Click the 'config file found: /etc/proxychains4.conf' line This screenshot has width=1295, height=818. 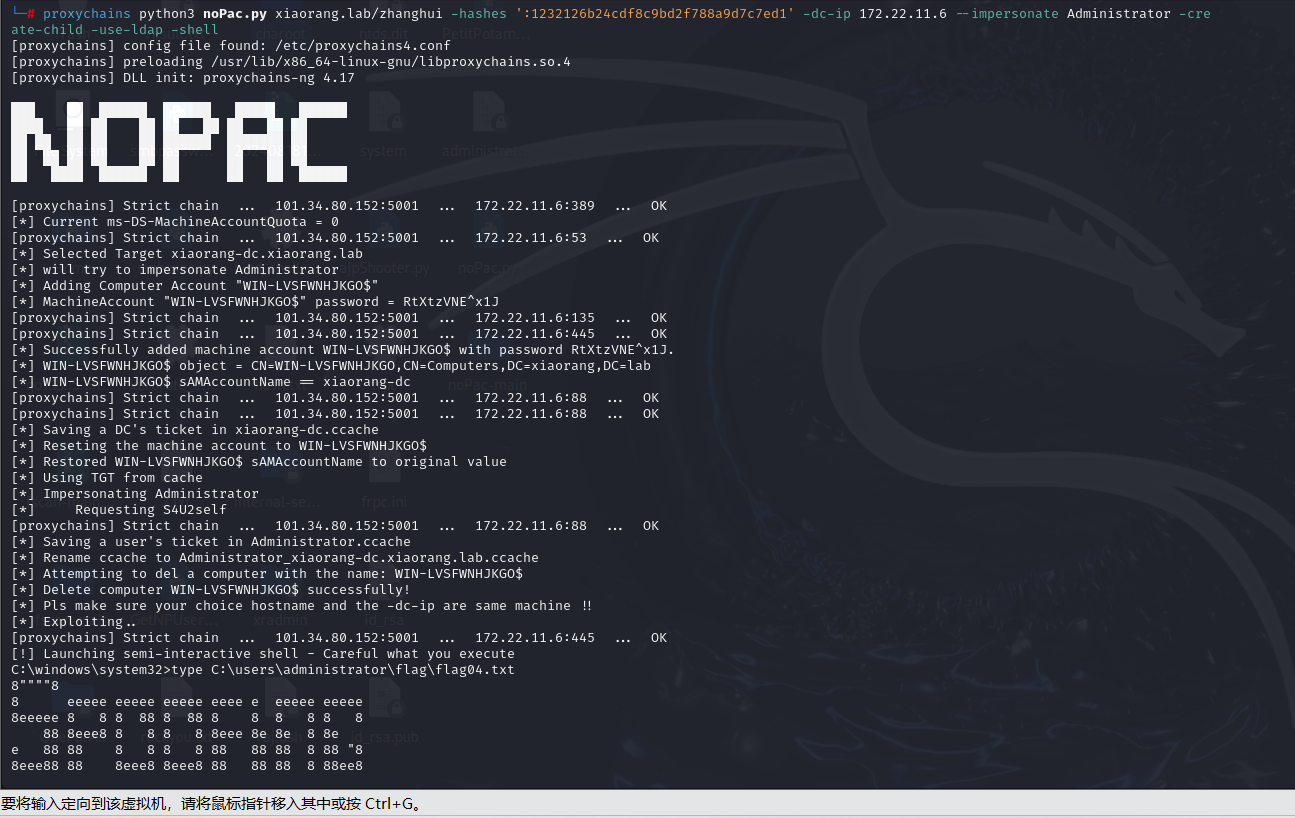pyautogui.click(x=231, y=46)
